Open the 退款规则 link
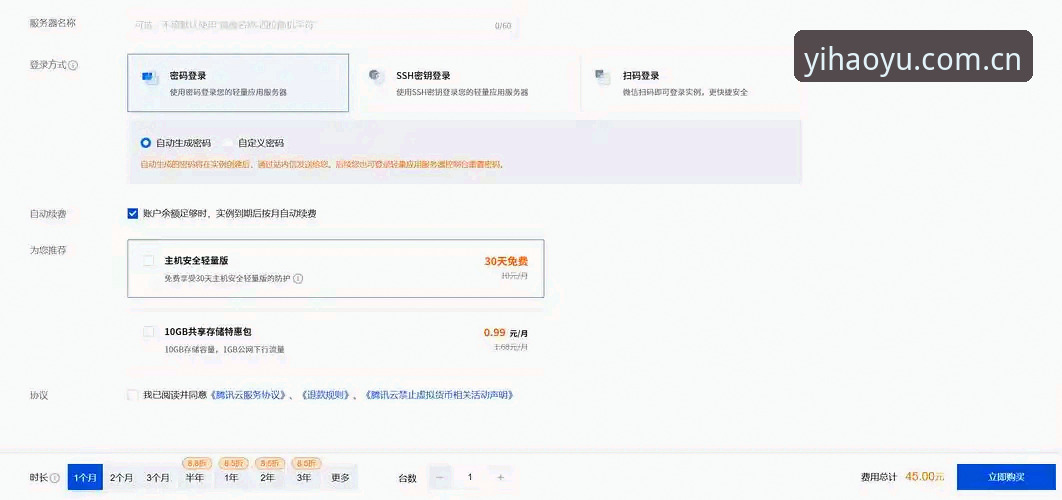This screenshot has width=1062, height=500. pos(326,395)
